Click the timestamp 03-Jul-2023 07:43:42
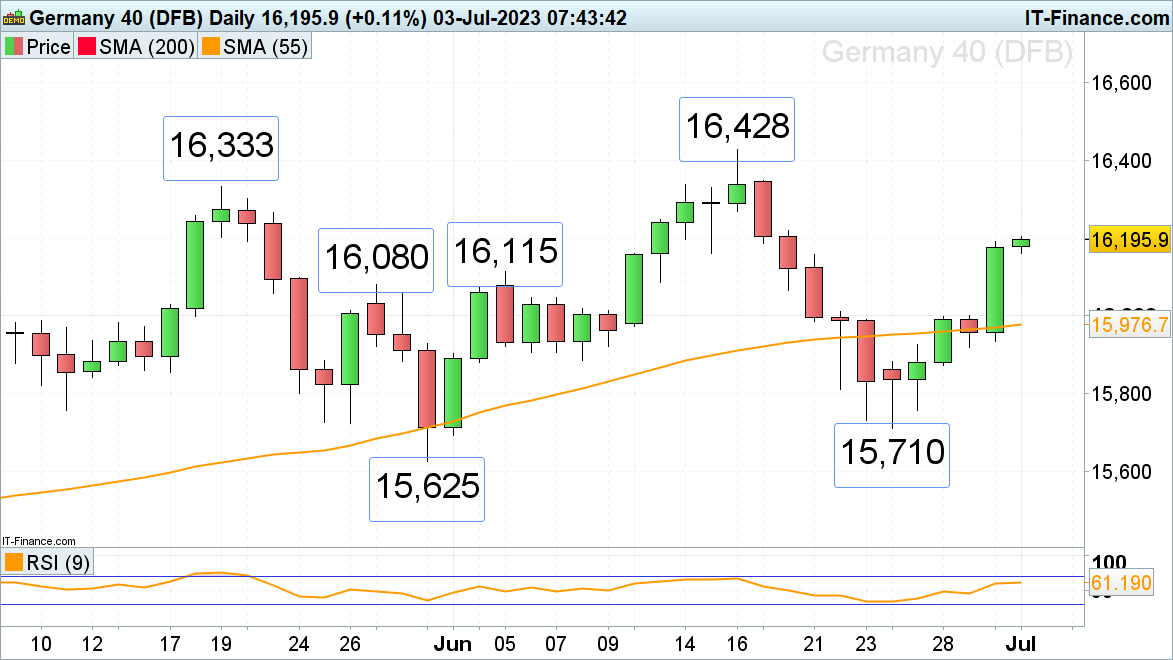This screenshot has height=660, width=1173. 530,17
